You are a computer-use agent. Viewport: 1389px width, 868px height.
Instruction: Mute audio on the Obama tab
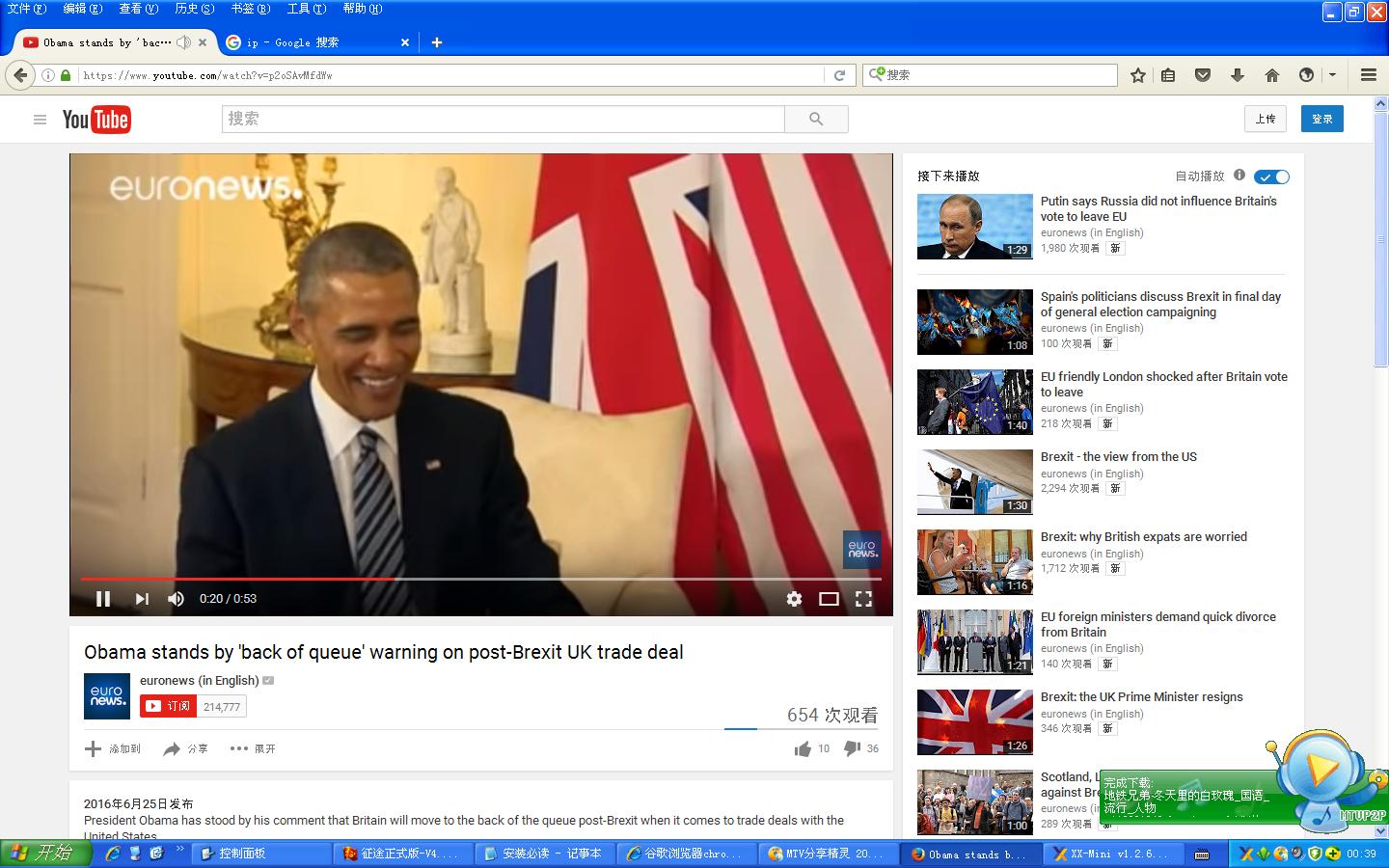pyautogui.click(x=183, y=42)
